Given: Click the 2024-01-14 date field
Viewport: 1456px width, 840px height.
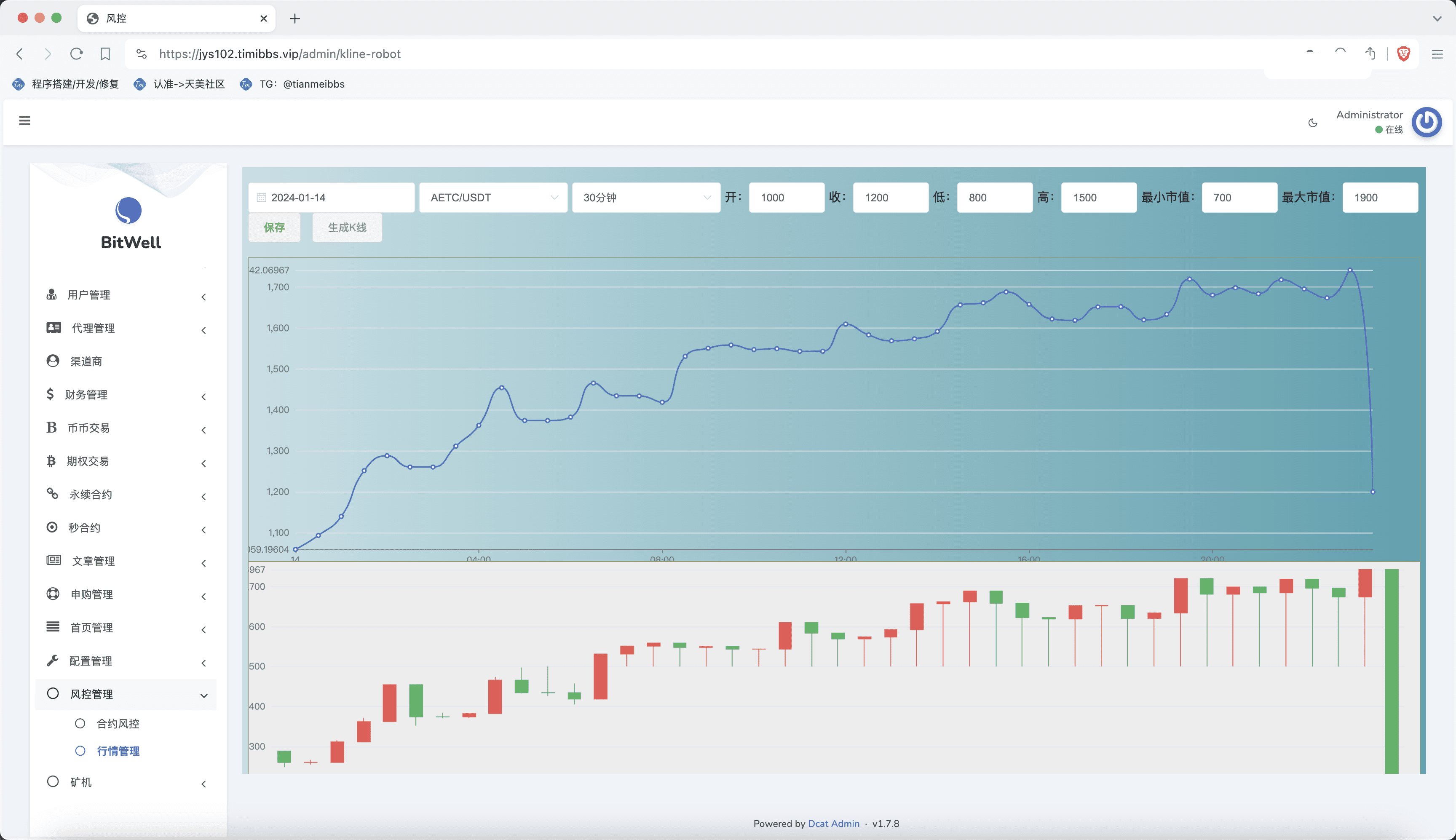Looking at the screenshot, I should coord(332,197).
